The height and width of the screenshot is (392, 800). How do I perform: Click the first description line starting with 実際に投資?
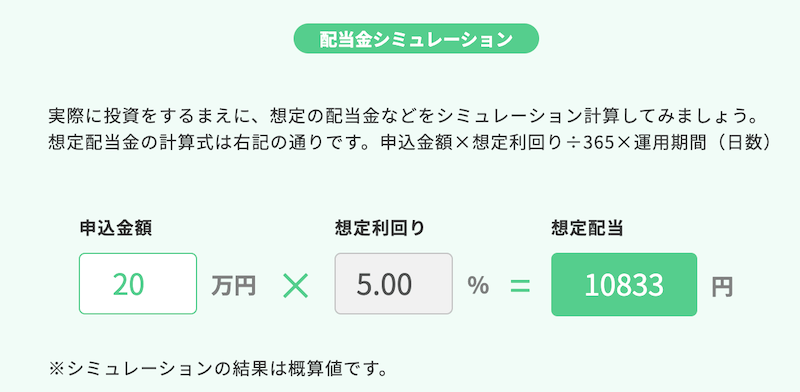pos(402,115)
